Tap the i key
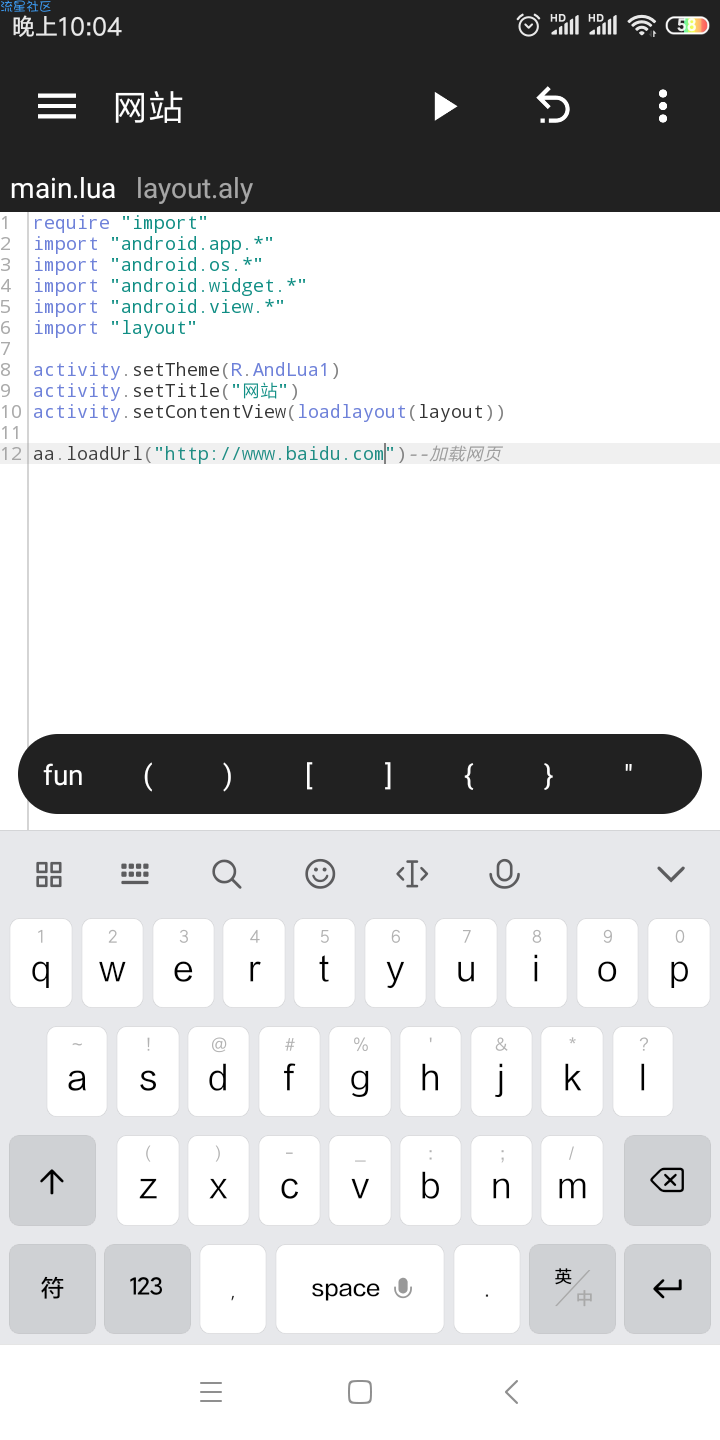Image resolution: width=720 pixels, height=1440 pixels. pos(537,963)
